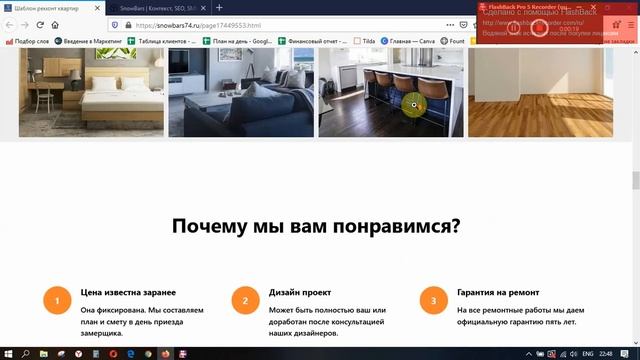Open the Таблица клиентов bookmark

pos(162,41)
